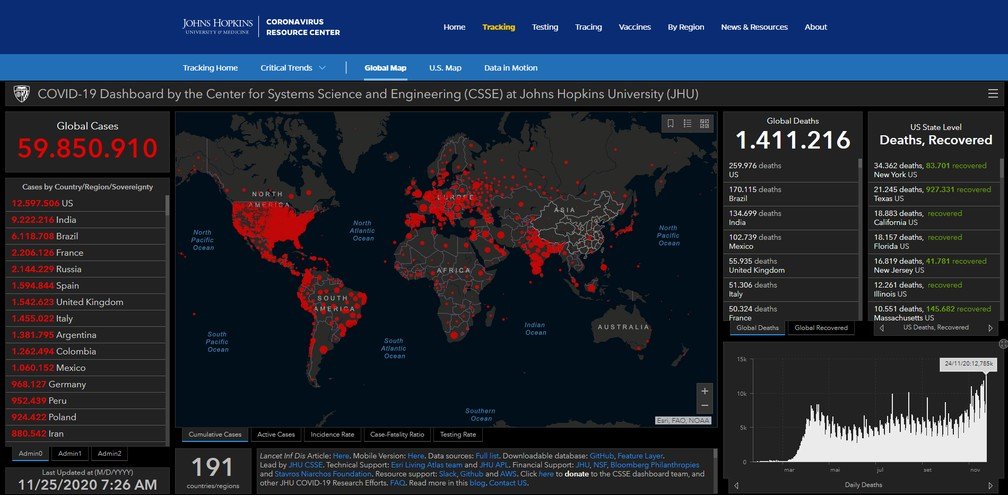Screen dimensions: 1008x495
Task: Go to Tracking Home
Action: click(210, 68)
